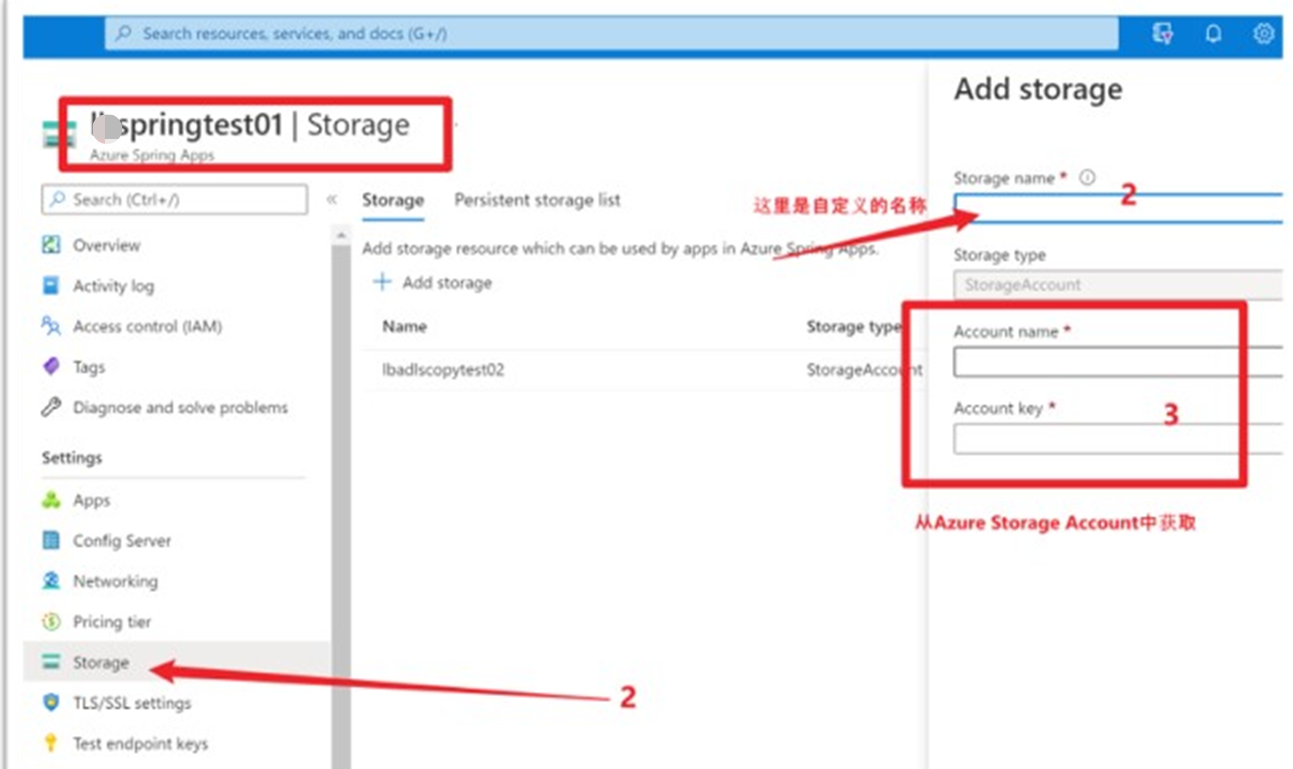The image size is (1293, 769).
Task: Click the Overview icon in sidebar
Action: (x=51, y=245)
